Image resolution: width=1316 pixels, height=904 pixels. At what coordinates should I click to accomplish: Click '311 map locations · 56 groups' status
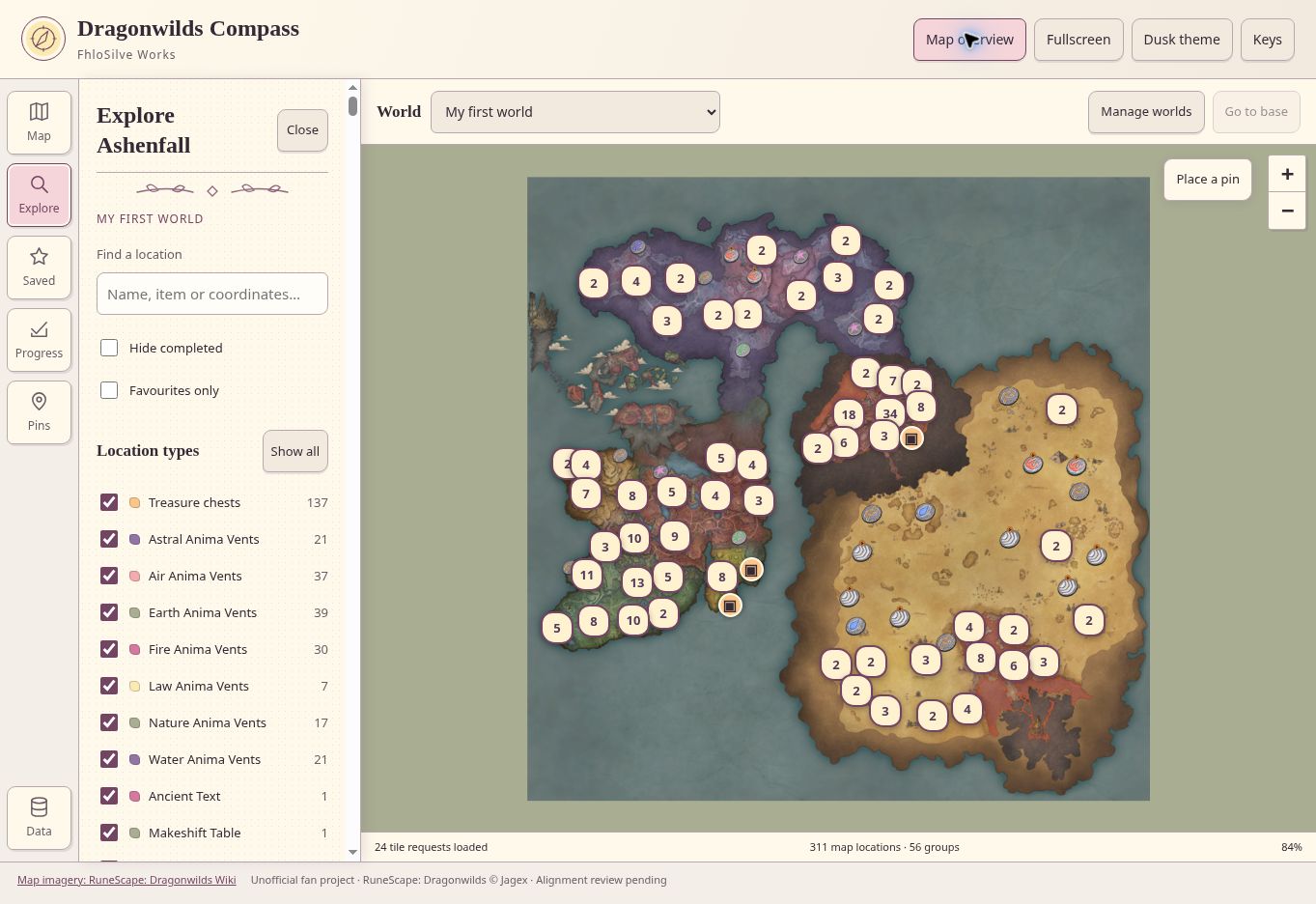(x=884, y=847)
